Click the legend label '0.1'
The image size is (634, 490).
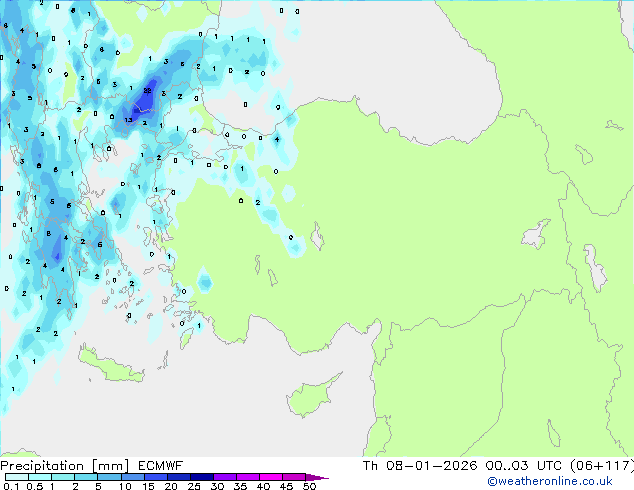click(x=11, y=486)
